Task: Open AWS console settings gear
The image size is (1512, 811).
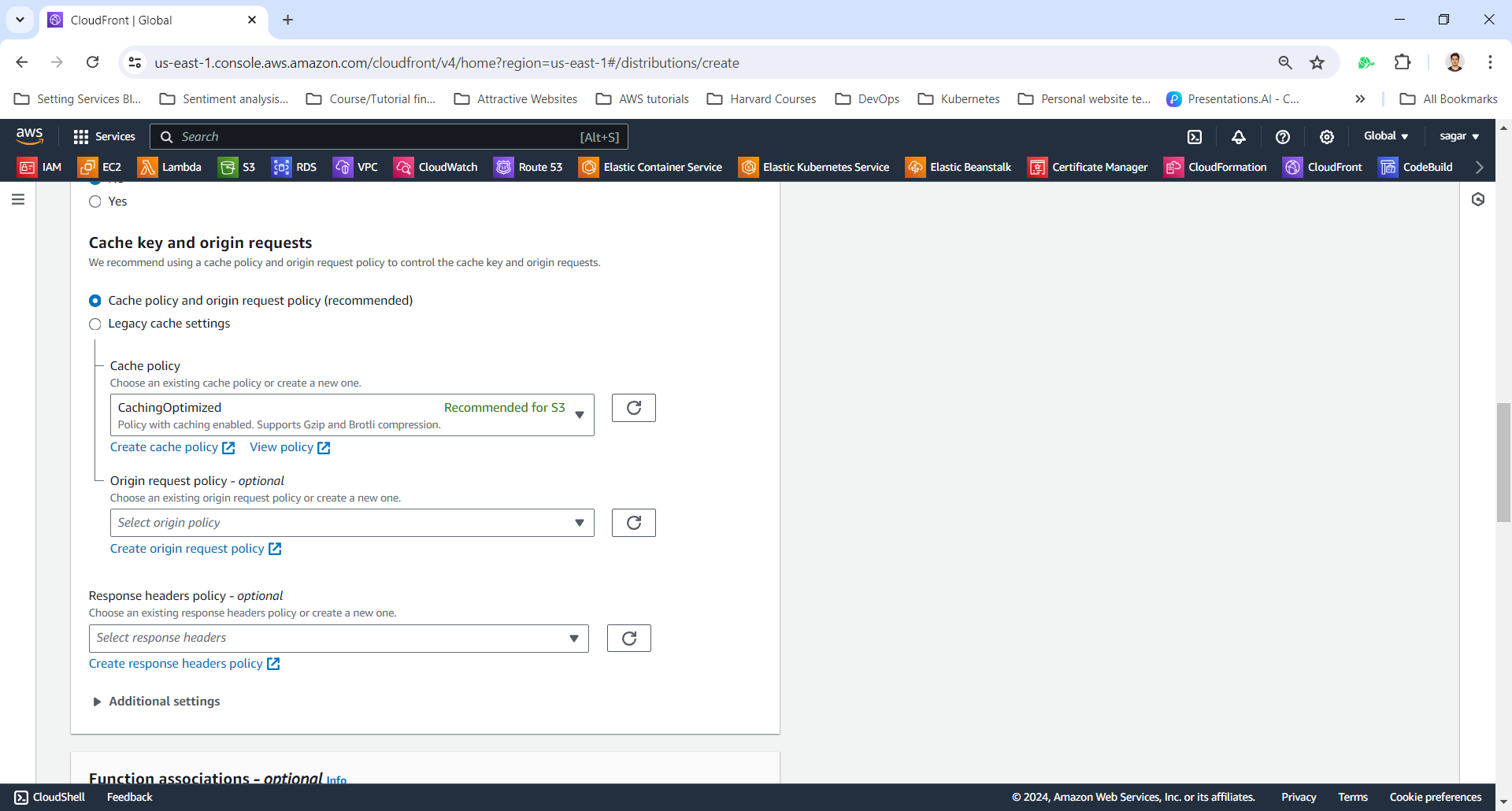Action: (1327, 137)
